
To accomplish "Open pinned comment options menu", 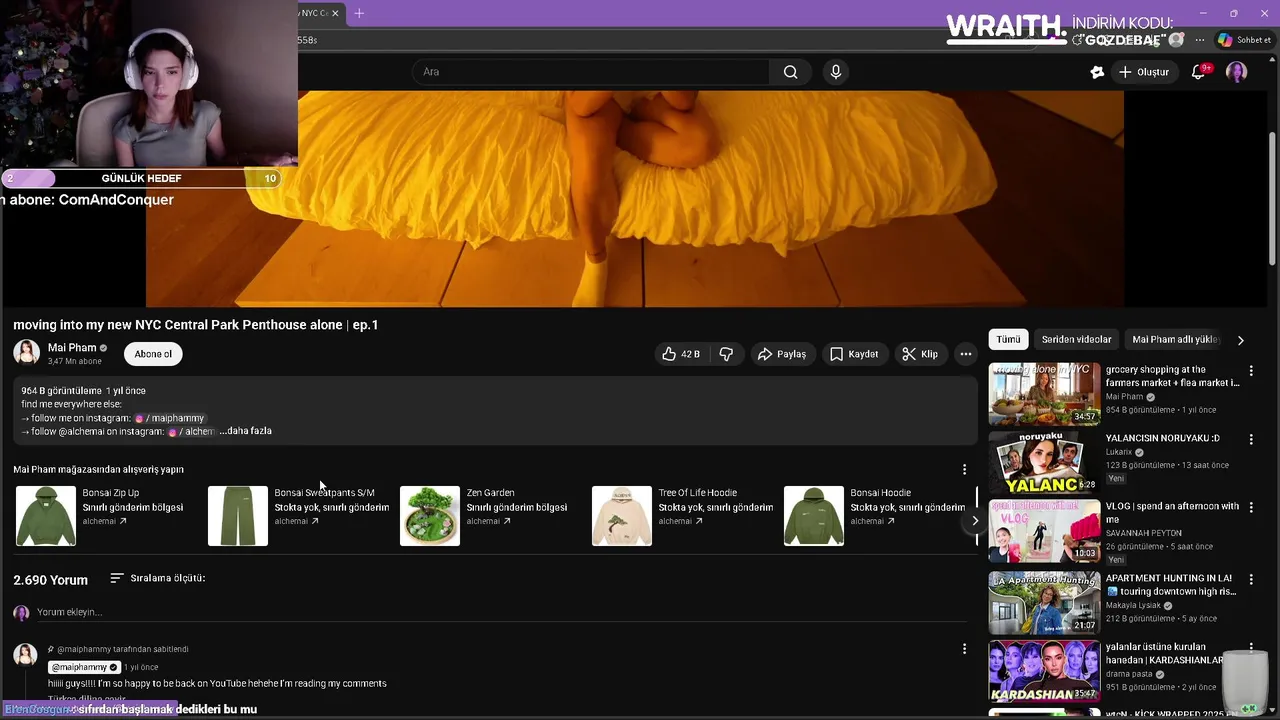I will [x=964, y=649].
